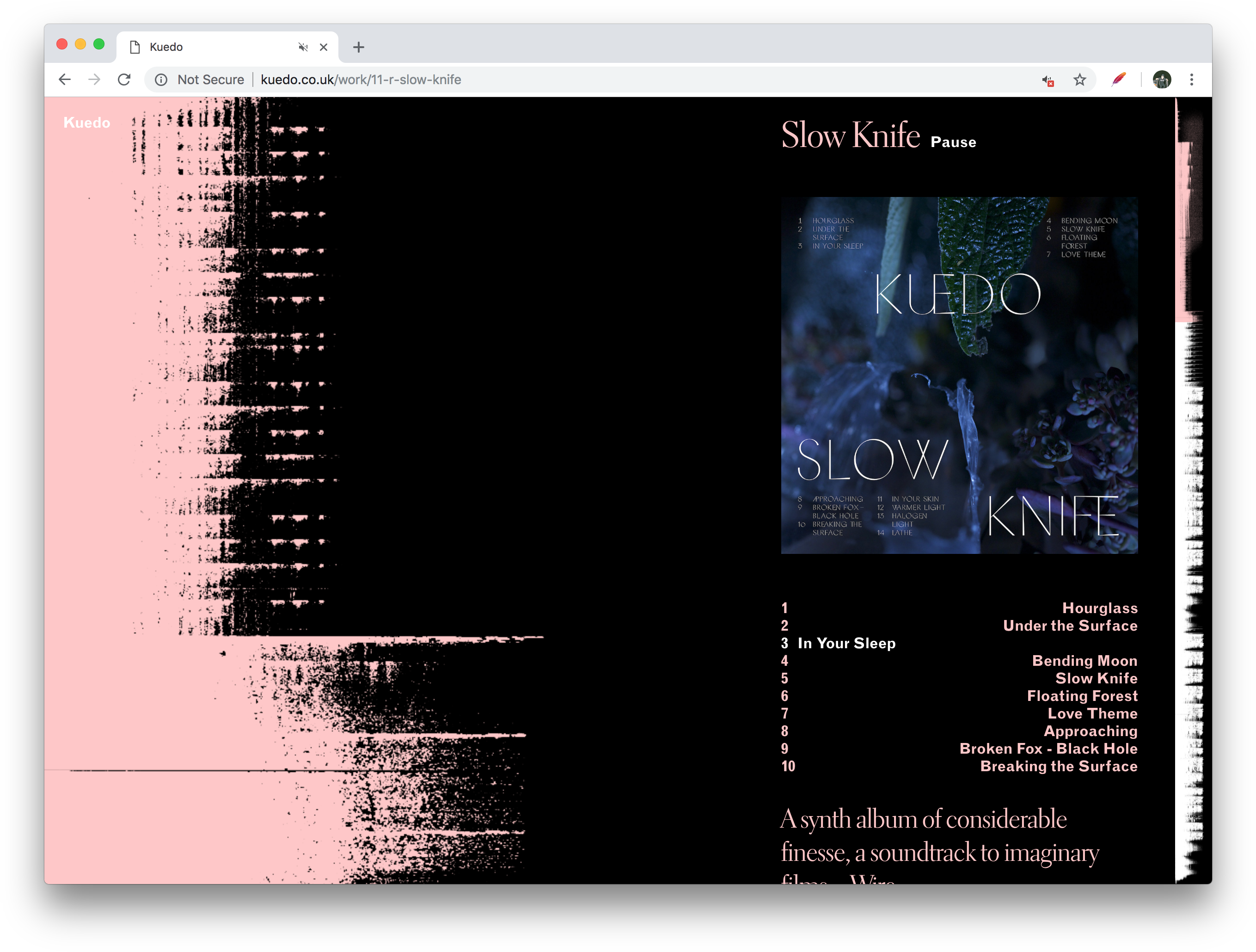Click the muted sound icon in address bar
The height and width of the screenshot is (952, 1256).
pyautogui.click(x=1048, y=80)
